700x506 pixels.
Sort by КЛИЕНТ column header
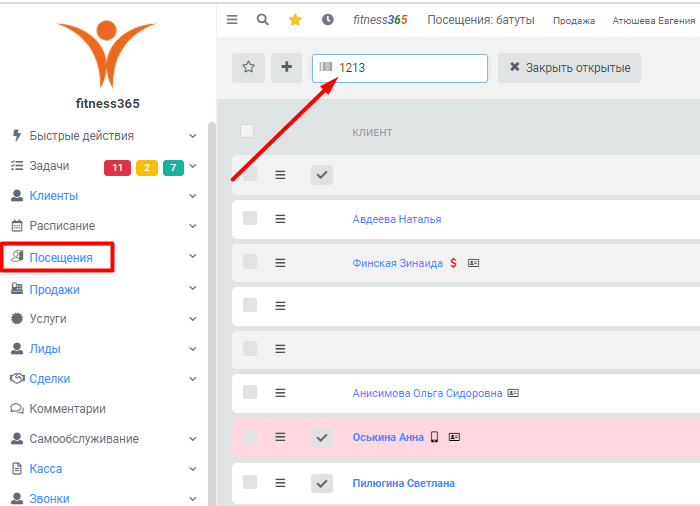click(x=372, y=132)
